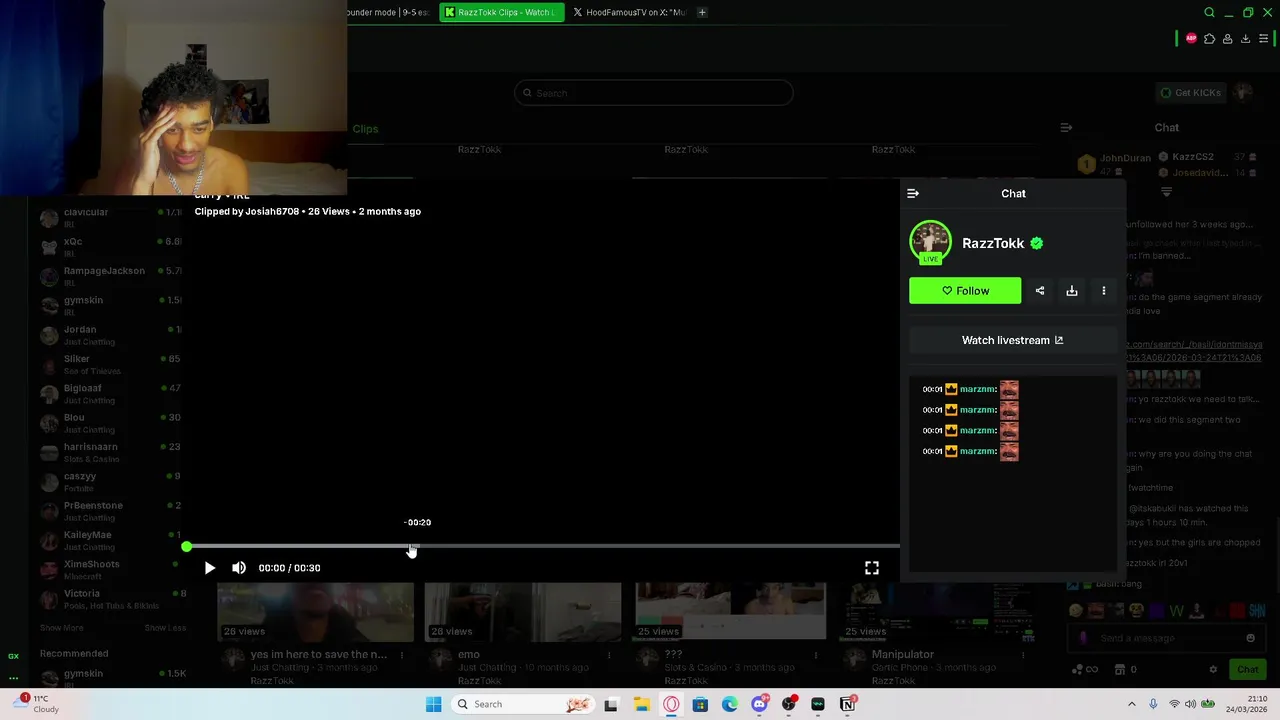
Task: Follow RazzTokk with the green button
Action: pos(965,291)
